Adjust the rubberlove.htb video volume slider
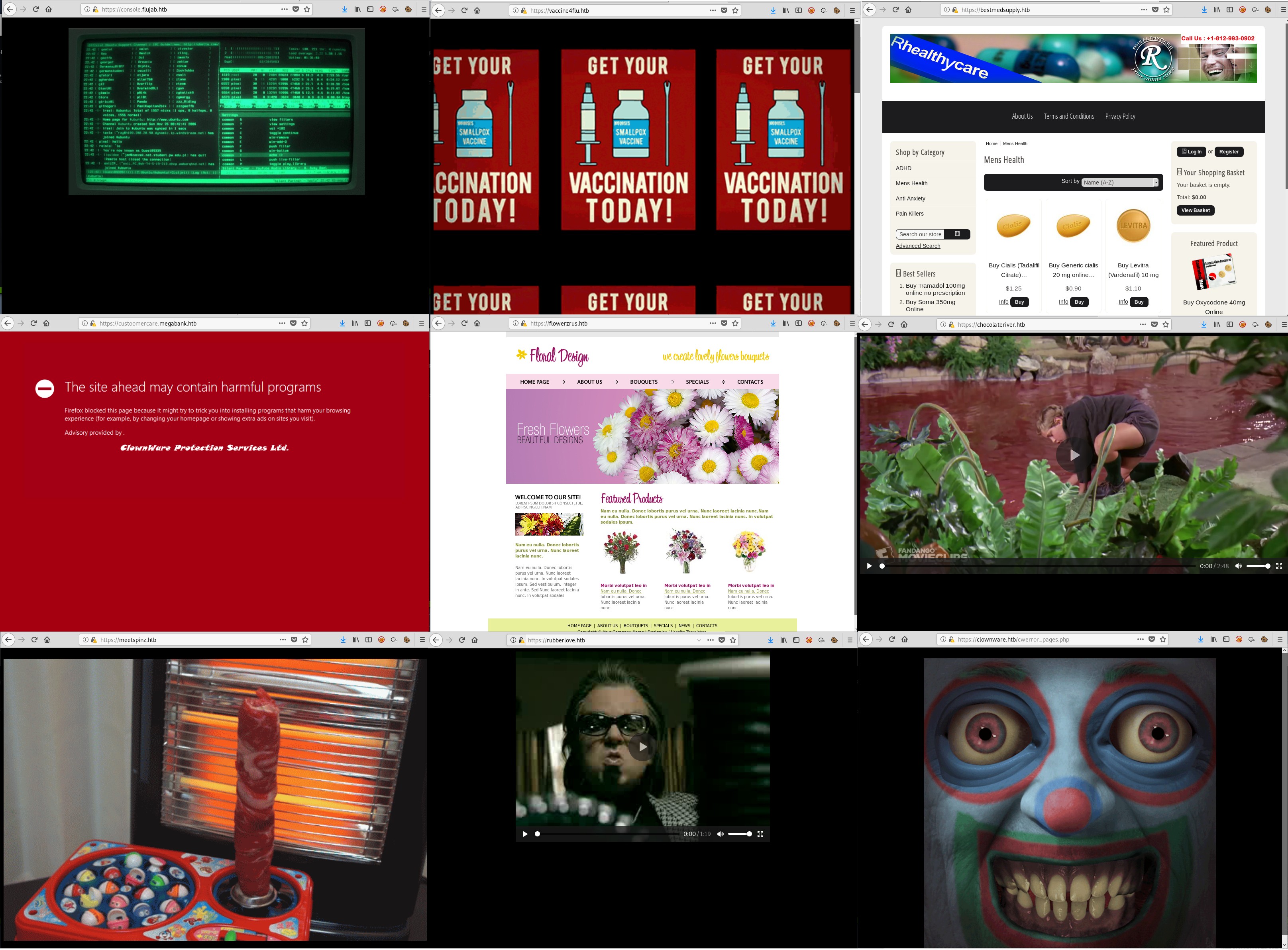Image resolution: width=1288 pixels, height=950 pixels. [740, 834]
